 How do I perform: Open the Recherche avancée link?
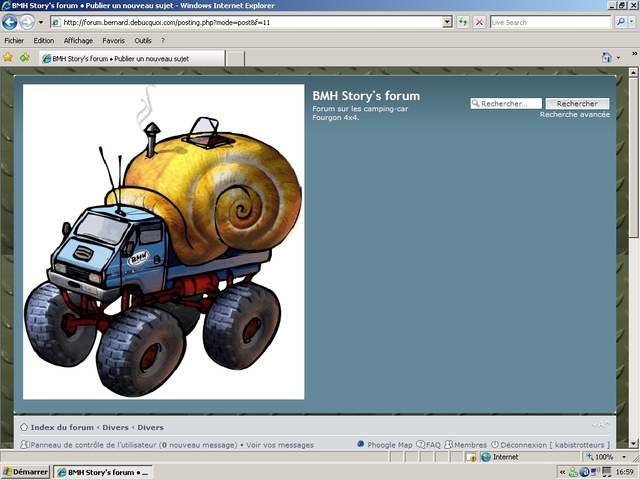click(574, 115)
